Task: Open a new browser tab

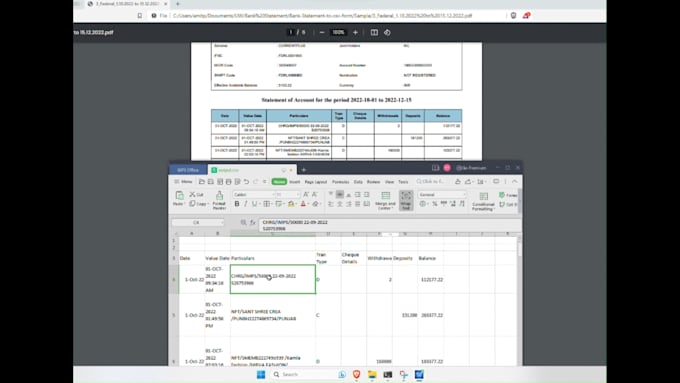Action: pyautogui.click(x=178, y=4)
